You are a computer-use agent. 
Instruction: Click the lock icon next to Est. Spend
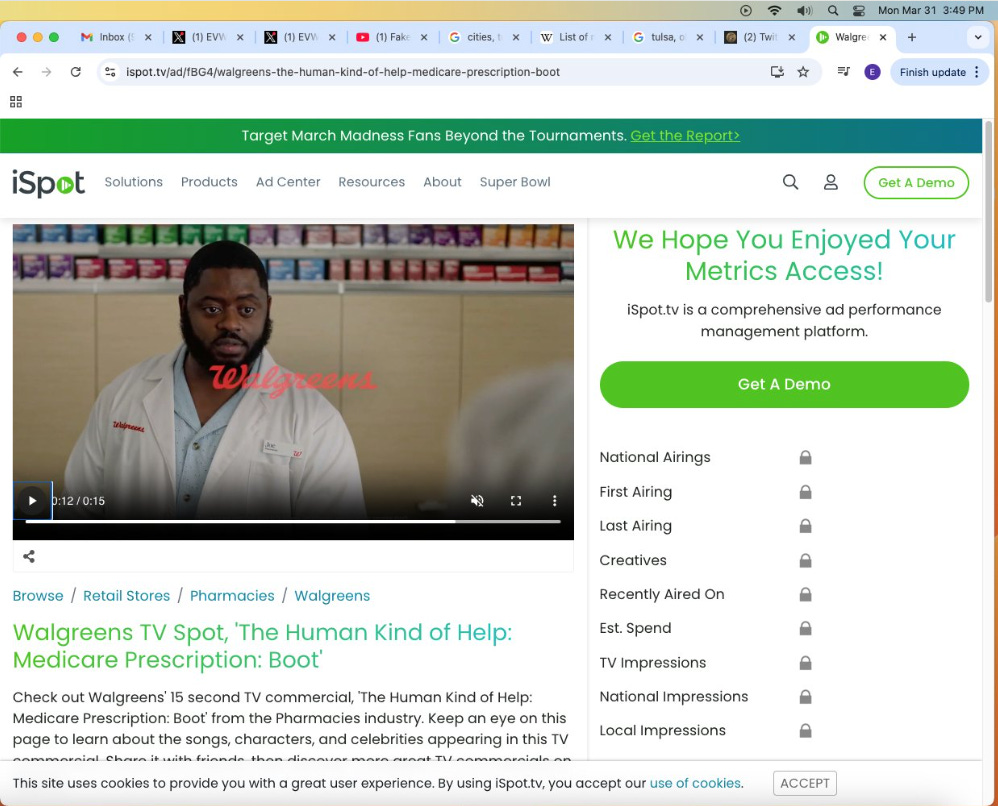pyautogui.click(x=805, y=628)
